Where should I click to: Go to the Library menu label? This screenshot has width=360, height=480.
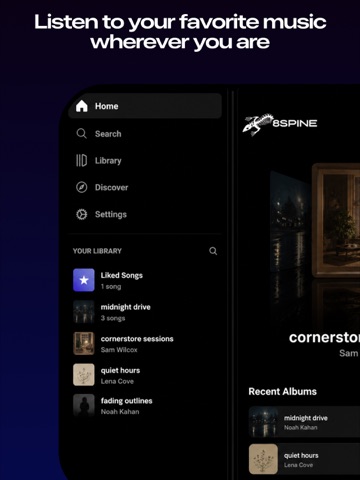point(108,161)
